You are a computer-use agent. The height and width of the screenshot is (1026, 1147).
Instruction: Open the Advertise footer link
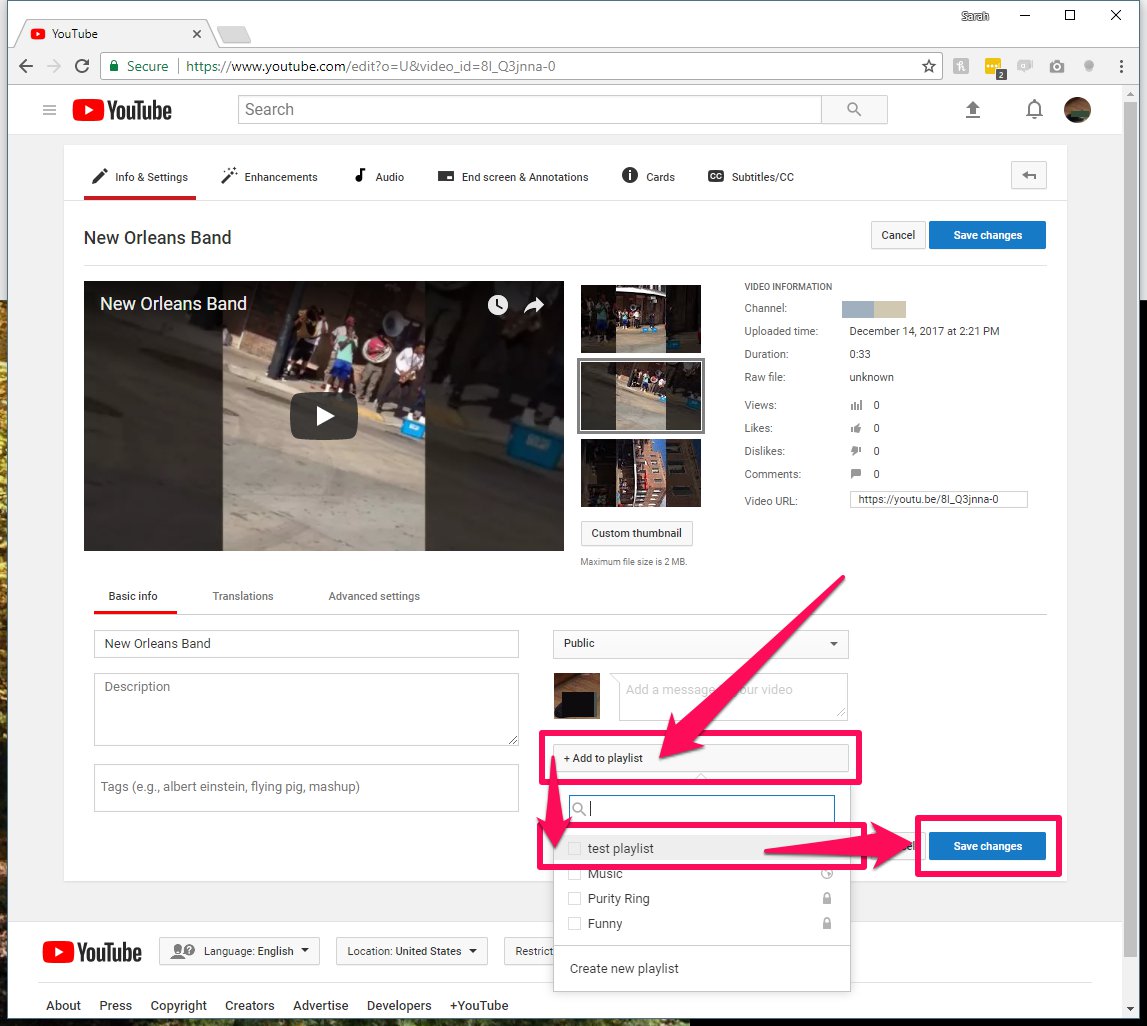(320, 1006)
